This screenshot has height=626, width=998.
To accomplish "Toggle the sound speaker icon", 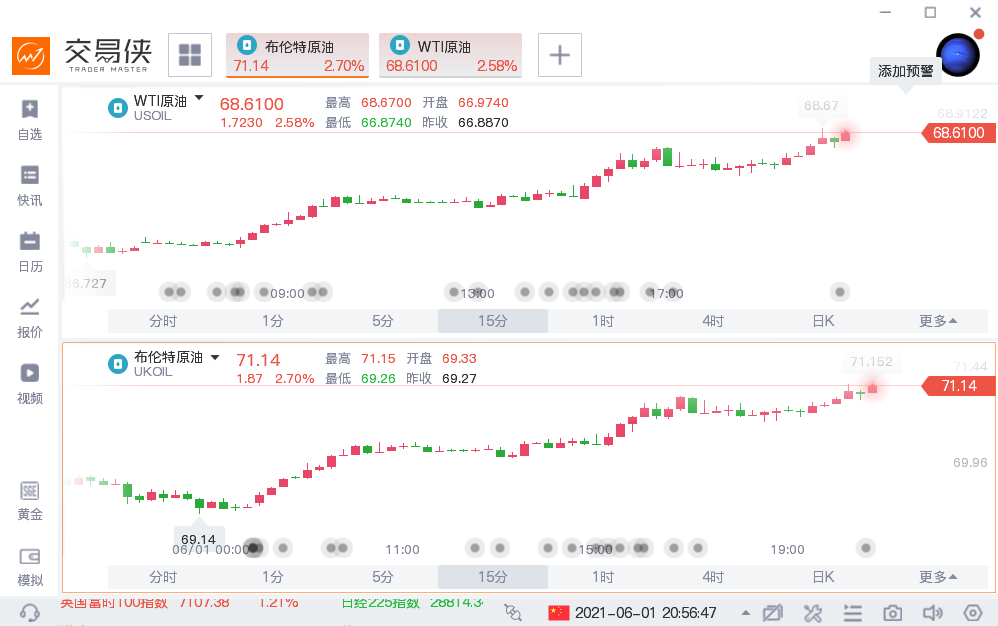I will click(932, 613).
